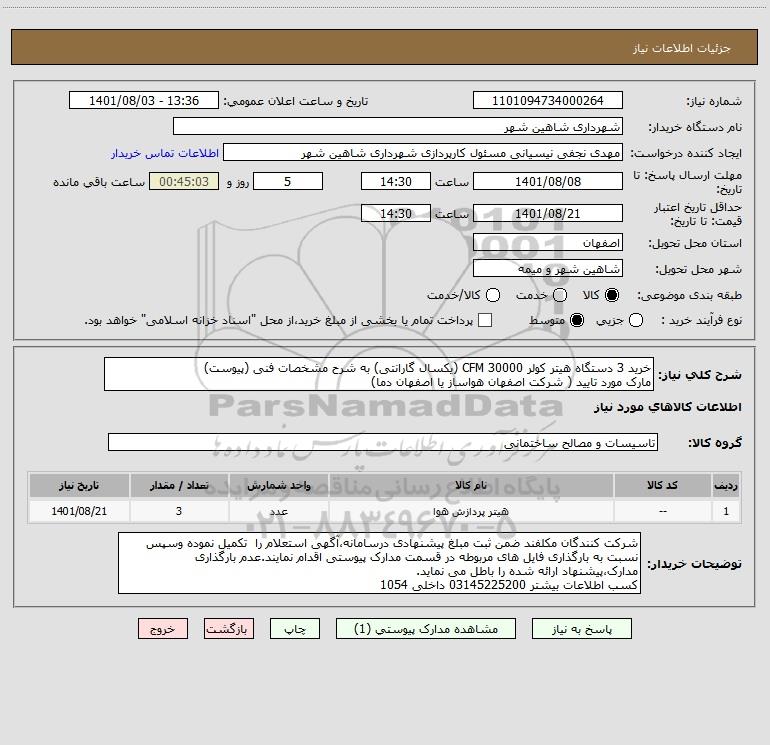Click the نام کالا column header
This screenshot has height=745, width=770.
point(471,486)
